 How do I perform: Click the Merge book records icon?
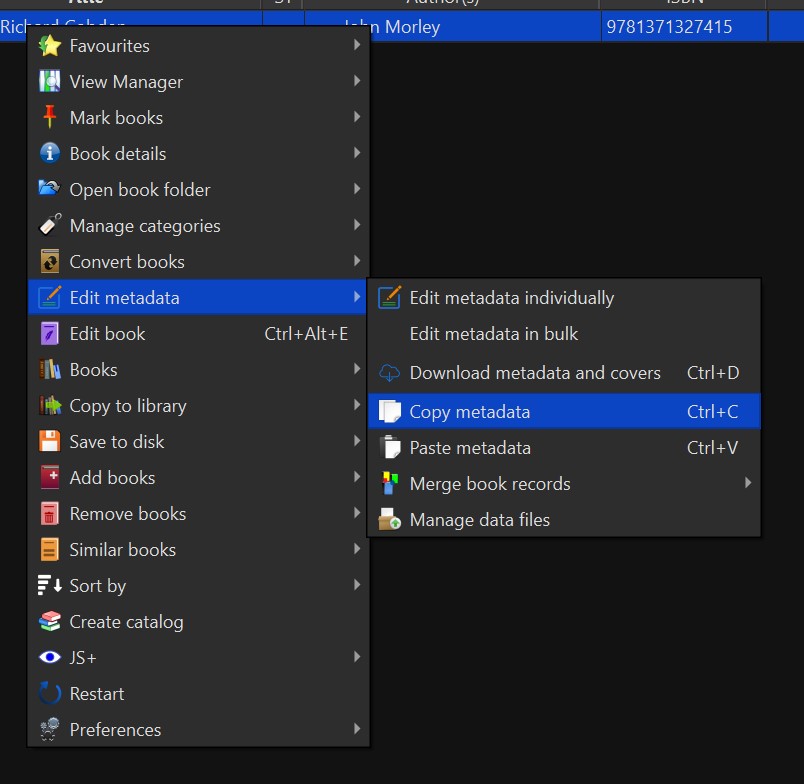(x=389, y=484)
